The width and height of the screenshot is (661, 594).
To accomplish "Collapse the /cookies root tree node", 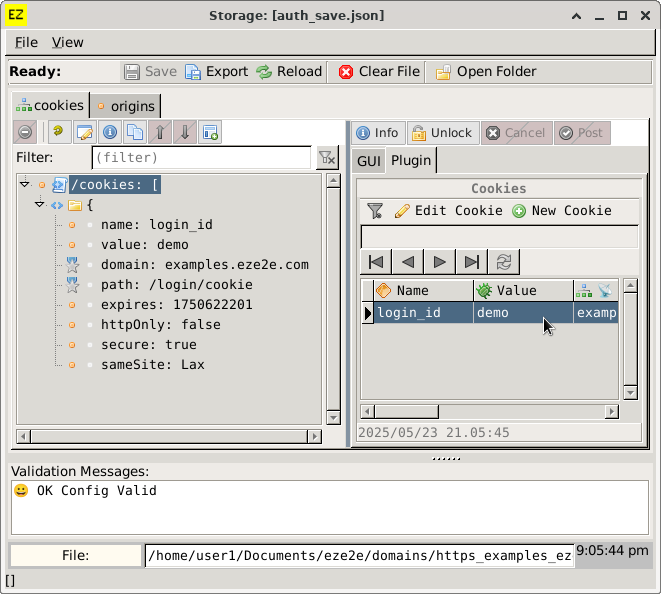I will pyautogui.click(x=24, y=184).
